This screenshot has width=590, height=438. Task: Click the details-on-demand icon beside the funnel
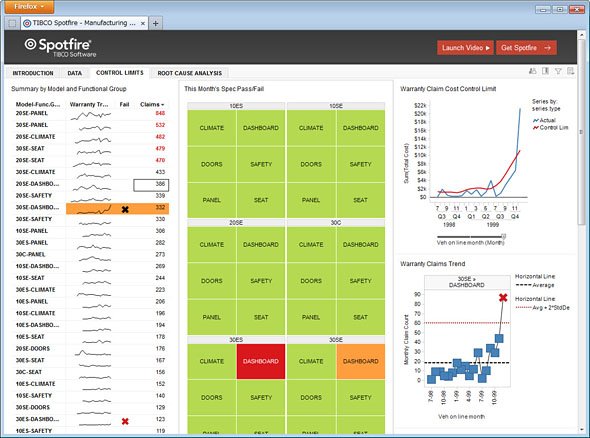pyautogui.click(x=571, y=71)
